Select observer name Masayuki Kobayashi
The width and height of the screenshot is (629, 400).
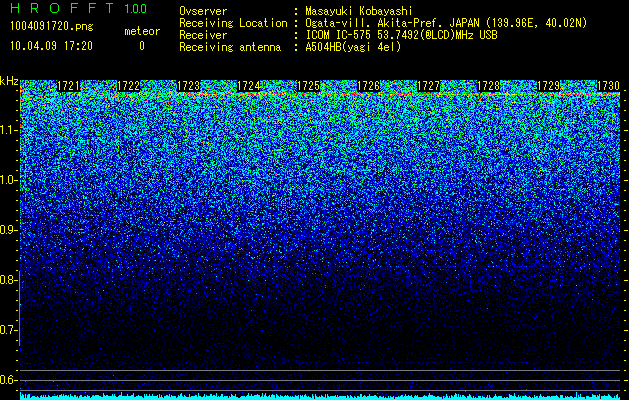359,11
